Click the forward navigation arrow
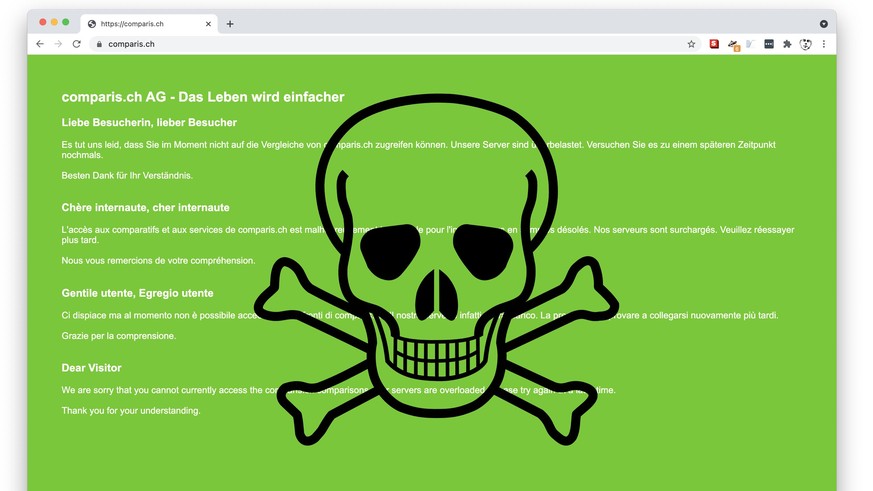This screenshot has width=873, height=491. click(58, 44)
